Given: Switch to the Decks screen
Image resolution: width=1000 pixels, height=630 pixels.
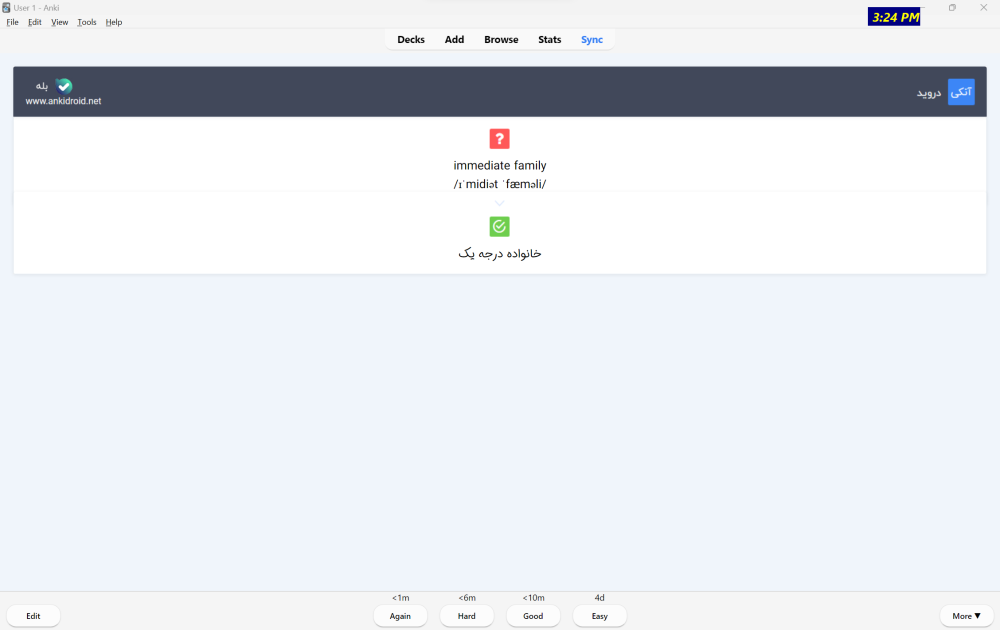Looking at the screenshot, I should pos(411,40).
